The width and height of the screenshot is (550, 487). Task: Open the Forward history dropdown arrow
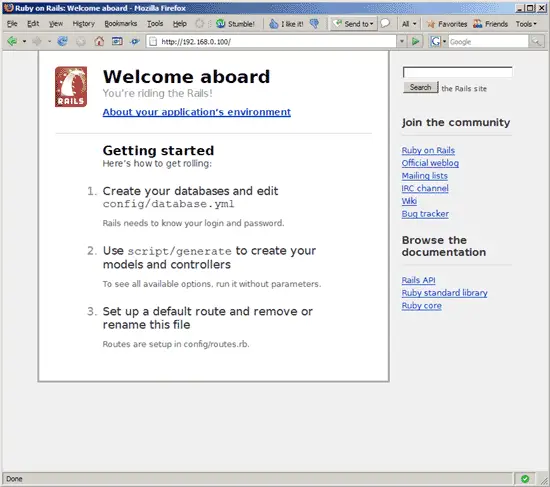tap(49, 41)
